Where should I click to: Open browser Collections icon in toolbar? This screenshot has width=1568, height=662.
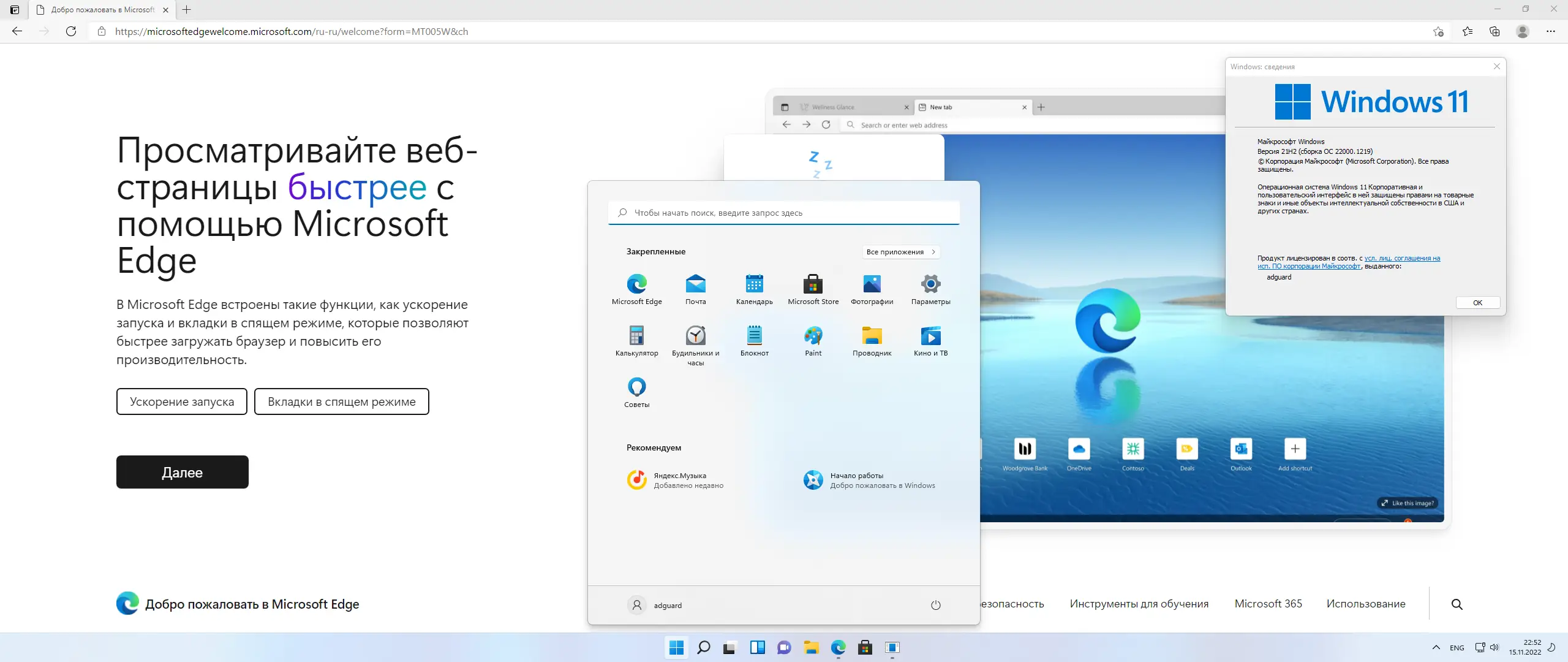pyautogui.click(x=1494, y=31)
